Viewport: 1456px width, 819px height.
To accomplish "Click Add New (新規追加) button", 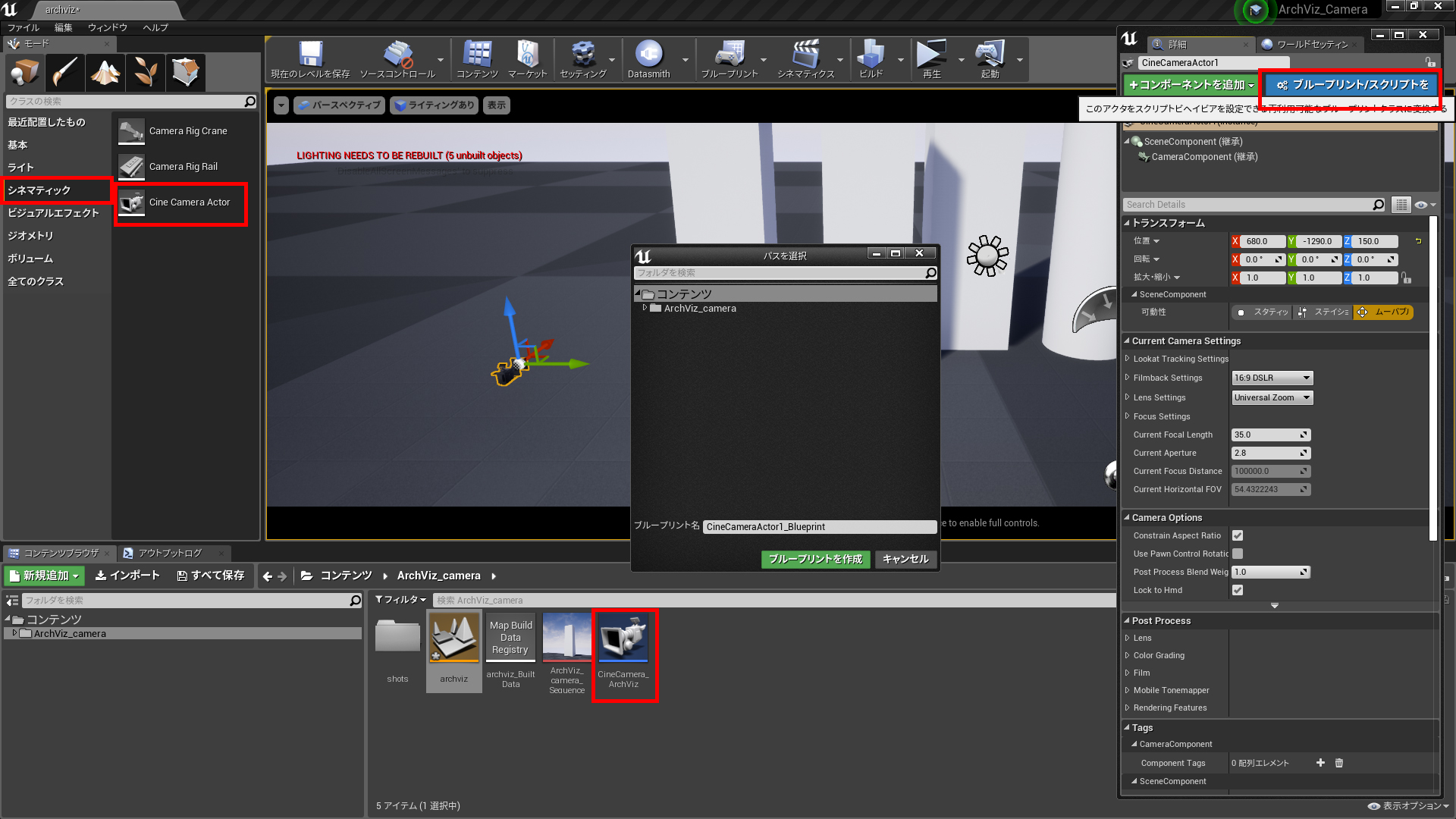I will point(45,576).
